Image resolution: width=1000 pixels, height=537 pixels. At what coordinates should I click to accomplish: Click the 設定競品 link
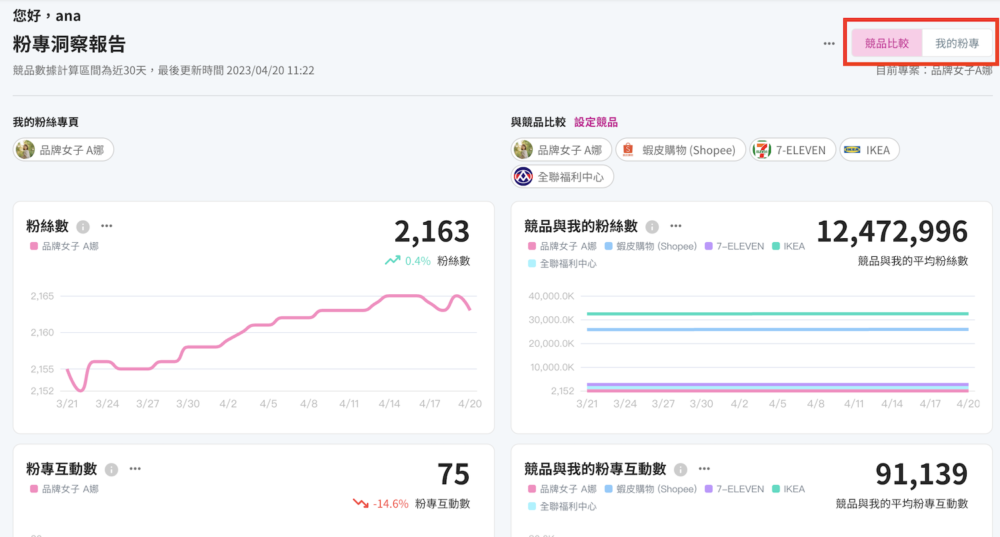[x=595, y=122]
